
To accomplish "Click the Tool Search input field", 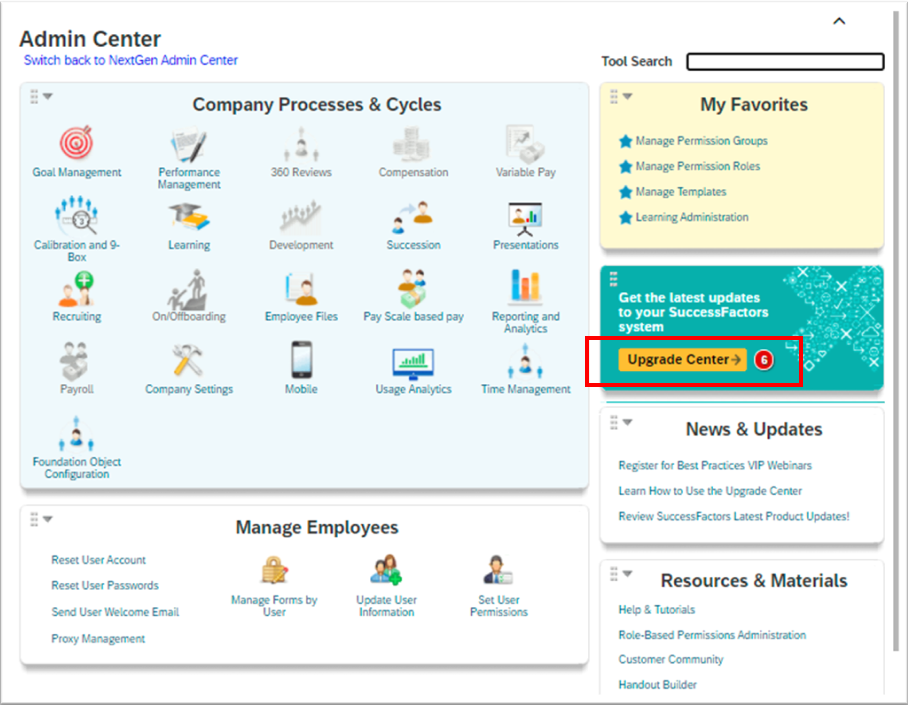I will pyautogui.click(x=785, y=61).
